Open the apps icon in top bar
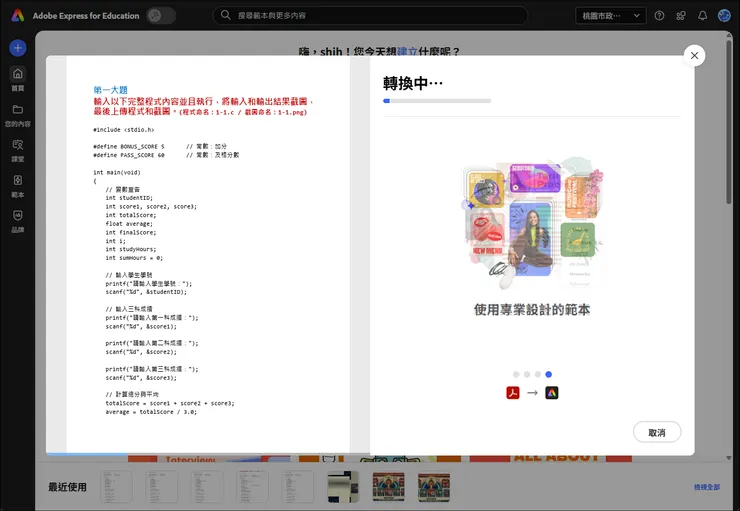The image size is (740, 511). click(681, 16)
